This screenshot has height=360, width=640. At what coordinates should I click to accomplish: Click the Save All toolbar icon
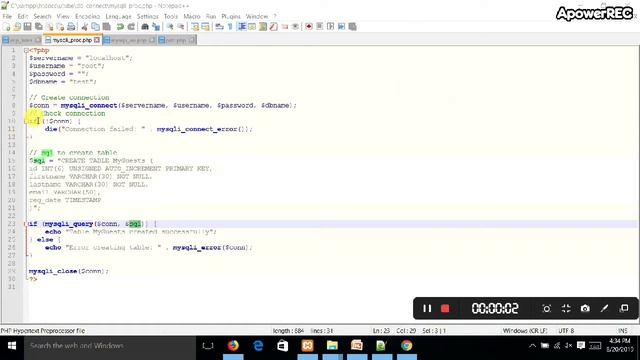(x=38, y=27)
